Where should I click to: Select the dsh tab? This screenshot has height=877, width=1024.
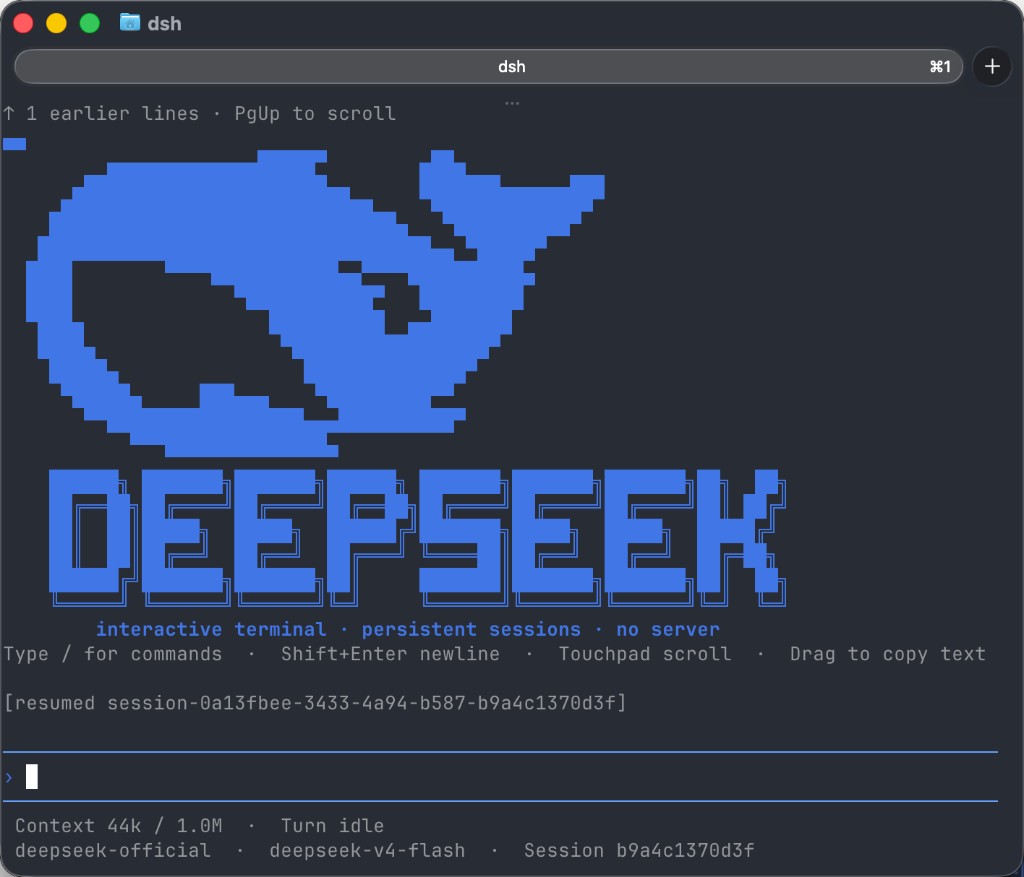coord(488,67)
